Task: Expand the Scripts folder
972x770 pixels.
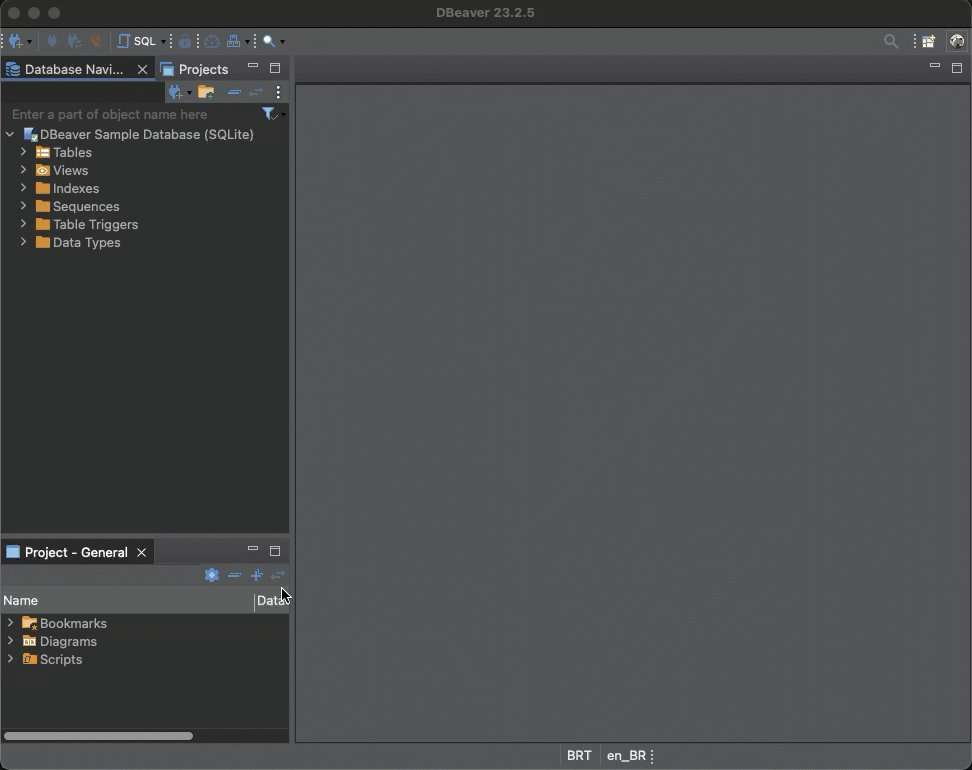Action: [x=11, y=658]
